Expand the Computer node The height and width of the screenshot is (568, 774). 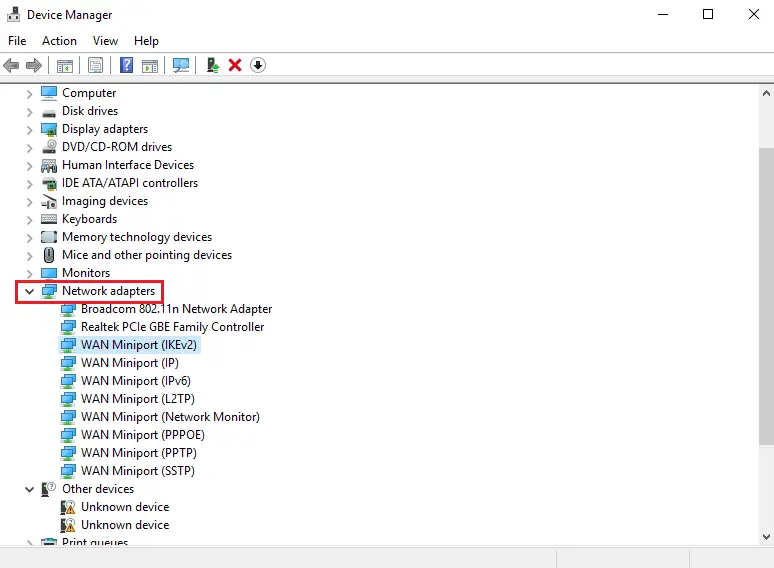coord(30,93)
